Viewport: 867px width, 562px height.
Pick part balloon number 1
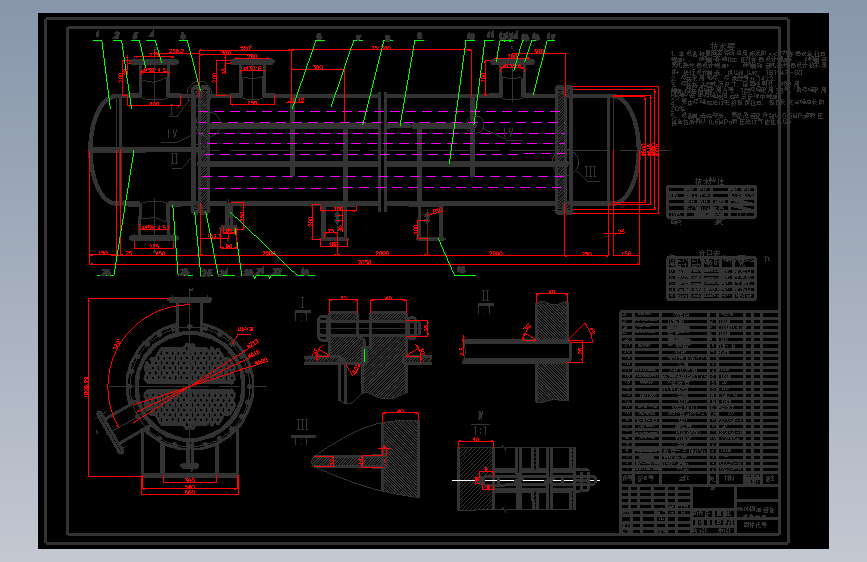[x=98, y=34]
